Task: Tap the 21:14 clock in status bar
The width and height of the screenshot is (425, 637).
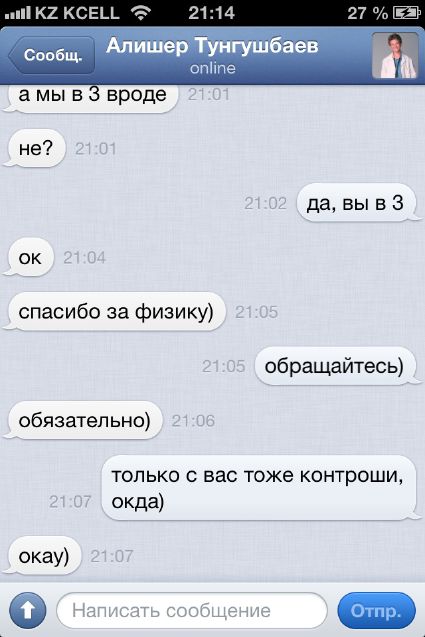Action: (211, 13)
